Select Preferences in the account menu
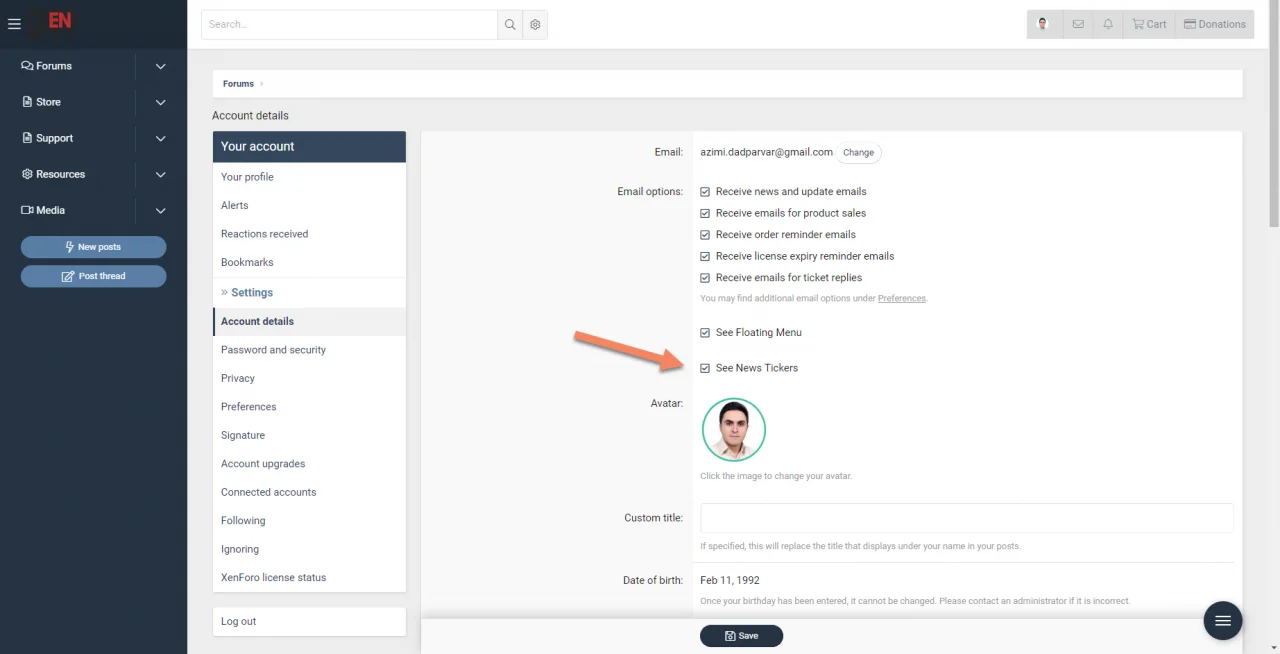Viewport: 1280px width, 654px height. (249, 407)
